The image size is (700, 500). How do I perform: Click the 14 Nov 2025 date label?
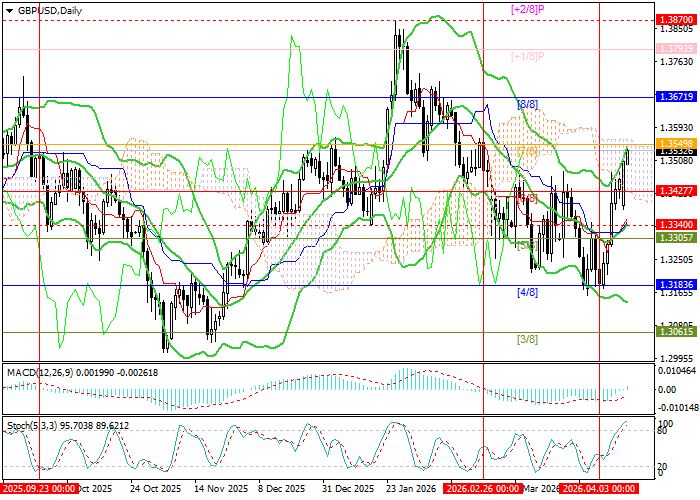click(x=221, y=488)
